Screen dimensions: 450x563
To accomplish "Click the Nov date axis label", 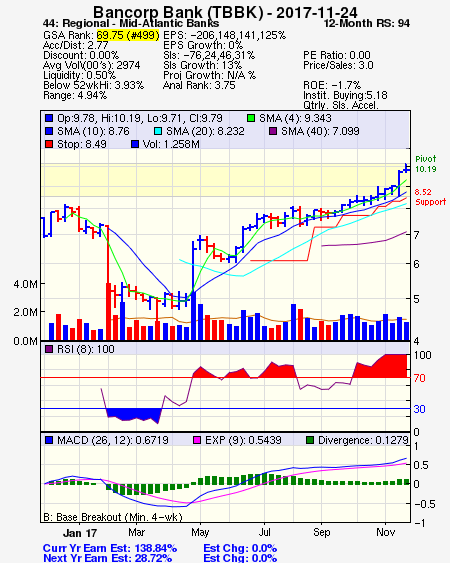I will pos(385,532).
